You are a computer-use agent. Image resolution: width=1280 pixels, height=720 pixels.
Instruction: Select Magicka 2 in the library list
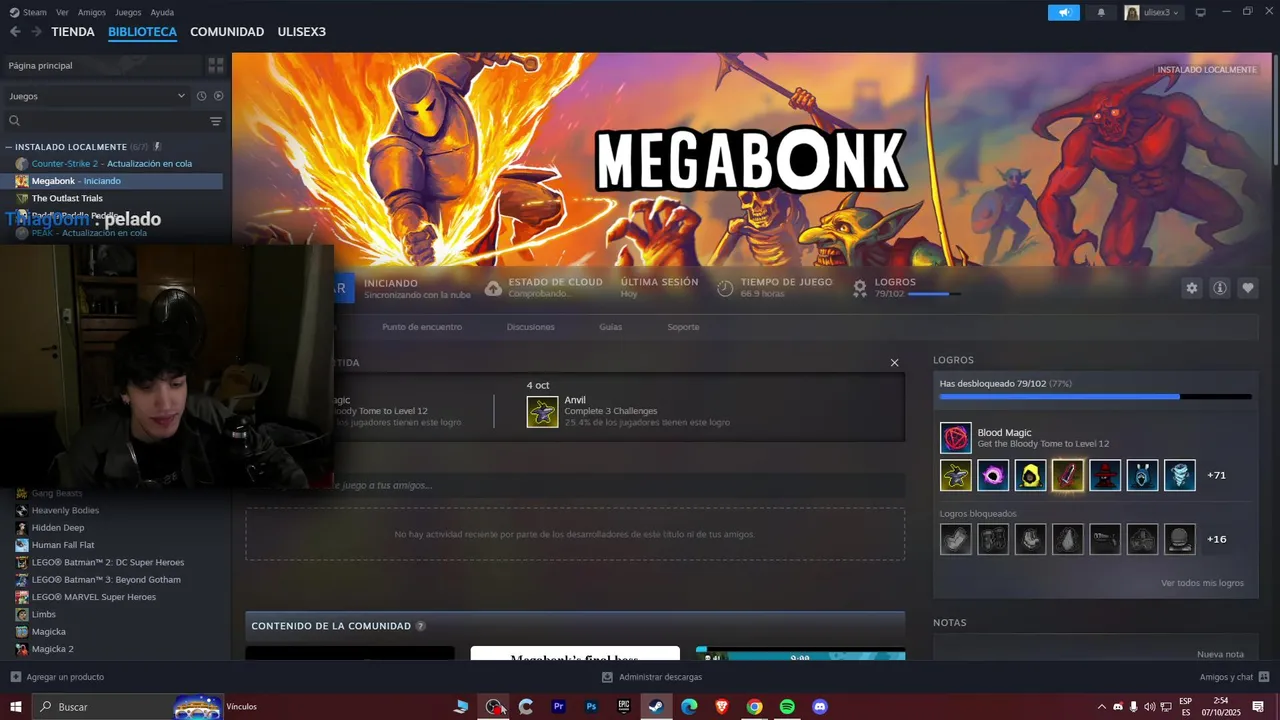point(112,649)
